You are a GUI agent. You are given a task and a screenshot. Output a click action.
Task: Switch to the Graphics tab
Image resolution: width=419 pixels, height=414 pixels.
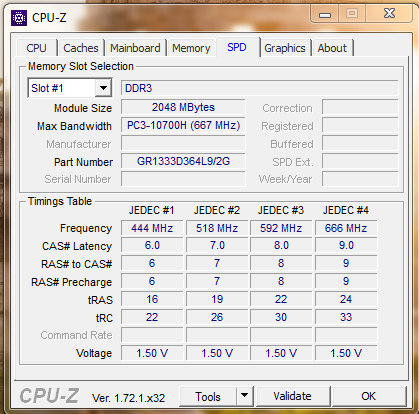(285, 48)
